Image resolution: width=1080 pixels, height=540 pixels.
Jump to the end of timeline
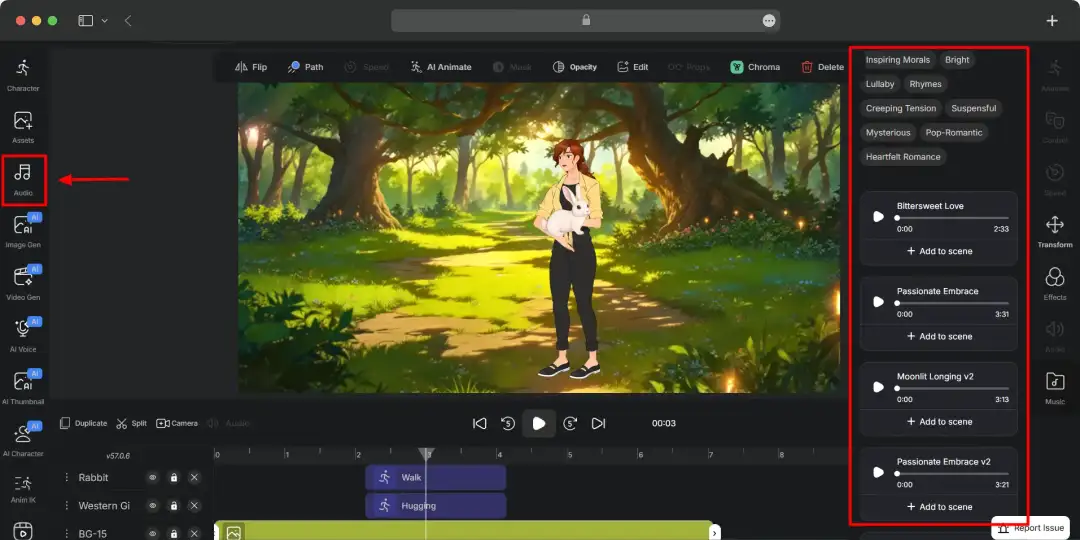pos(599,424)
